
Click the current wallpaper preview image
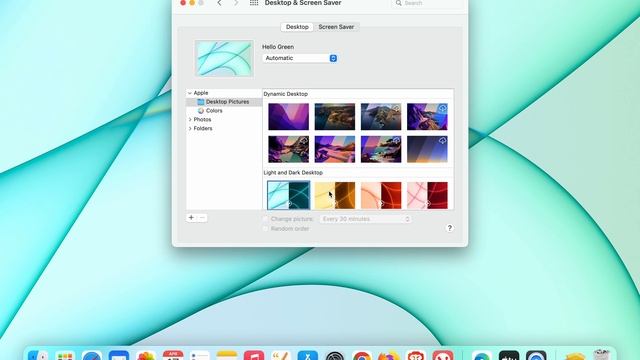coord(224,58)
